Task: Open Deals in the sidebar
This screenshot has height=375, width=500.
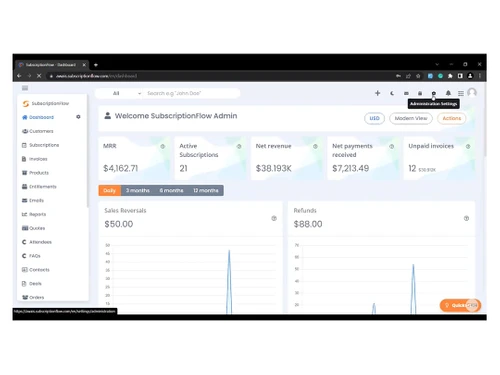Action: 32,284
